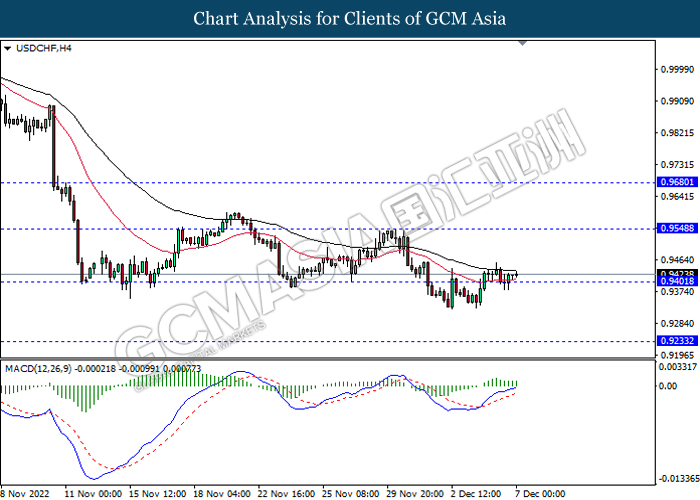Click the 22 Nov 16:00 time label
This screenshot has height=500, width=700.
click(x=286, y=494)
